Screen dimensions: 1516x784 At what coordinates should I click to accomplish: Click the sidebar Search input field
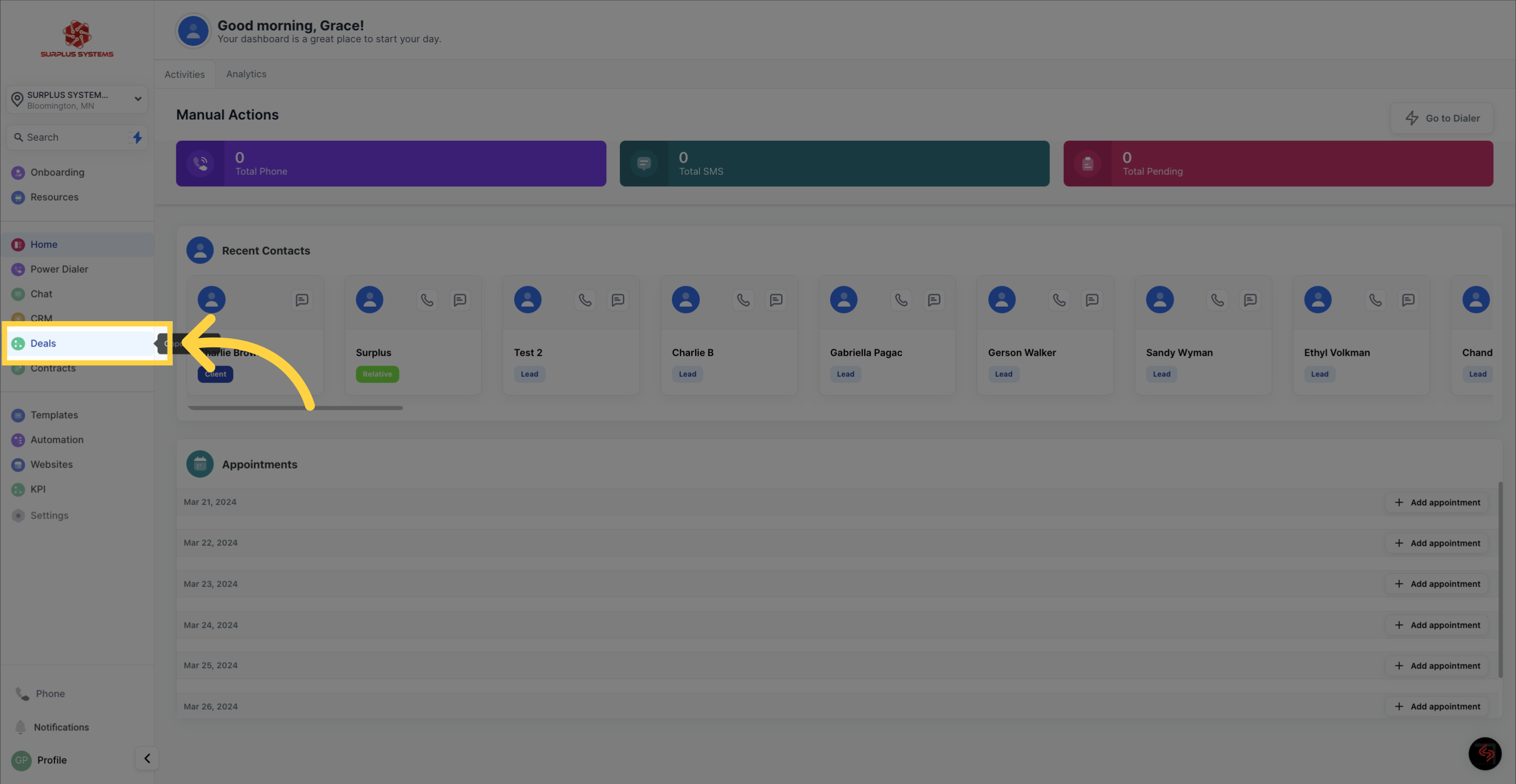(x=71, y=137)
